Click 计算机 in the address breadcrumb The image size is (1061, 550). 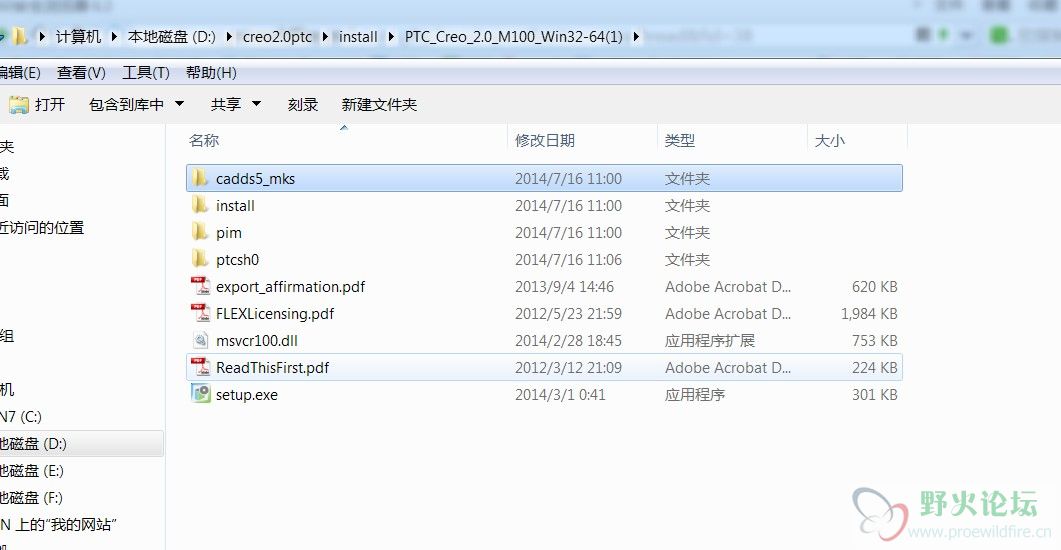click(x=78, y=37)
